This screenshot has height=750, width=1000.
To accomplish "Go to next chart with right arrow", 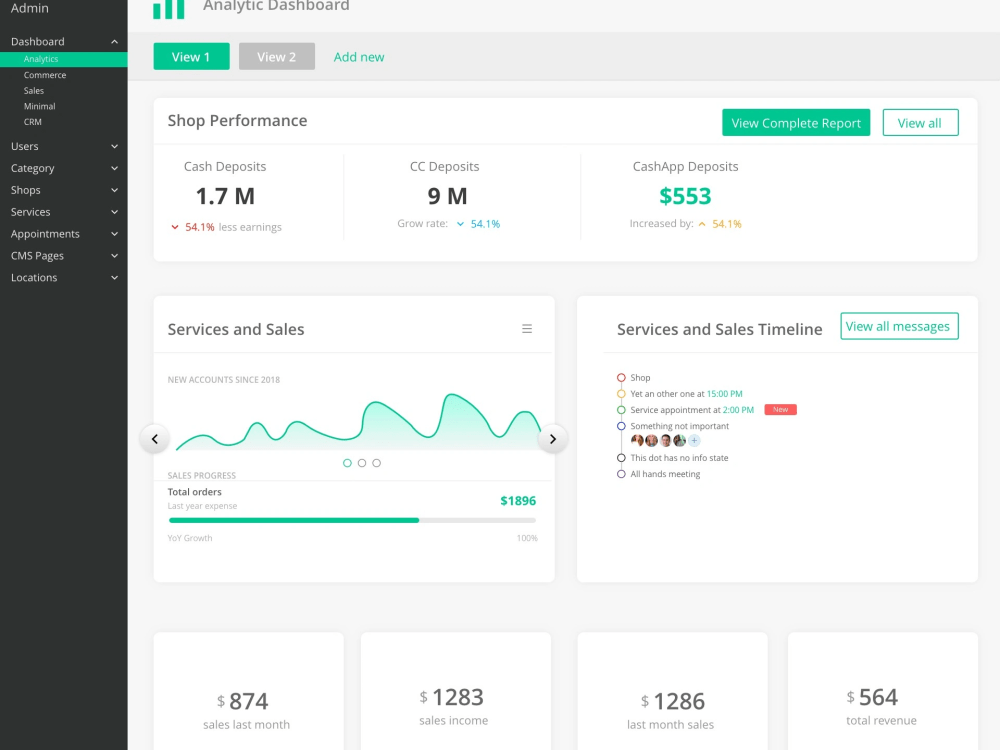I will 553,439.
